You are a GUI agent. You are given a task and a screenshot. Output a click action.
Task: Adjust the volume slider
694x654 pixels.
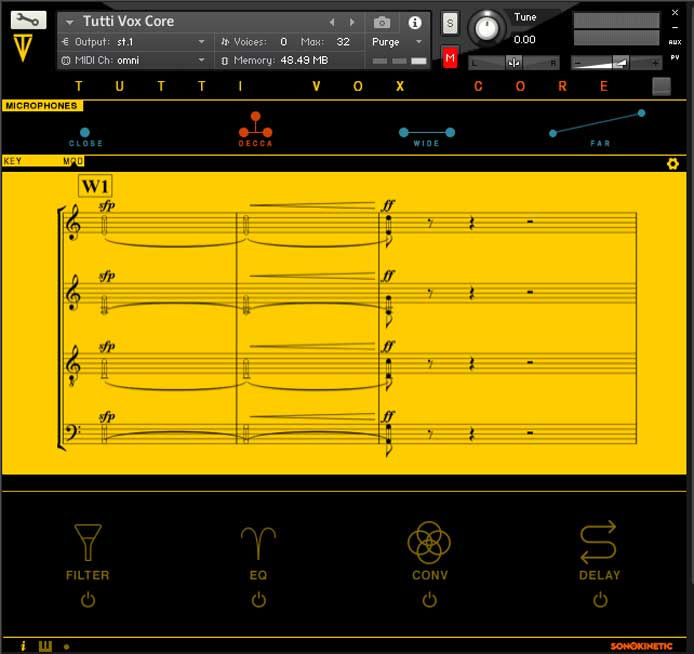click(616, 63)
